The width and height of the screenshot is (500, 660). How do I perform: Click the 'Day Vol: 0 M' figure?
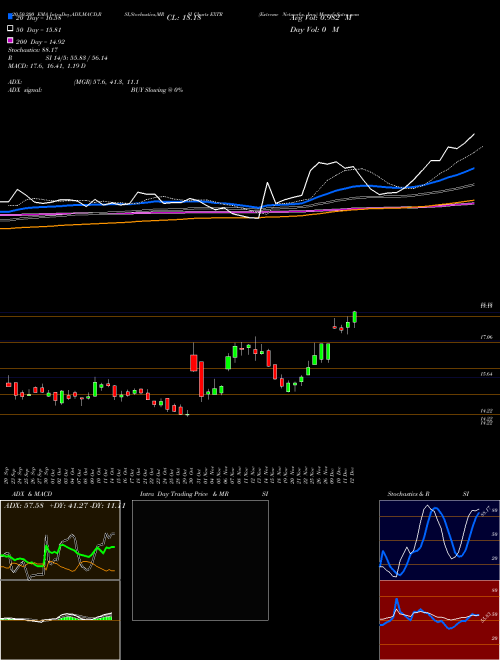click(314, 30)
